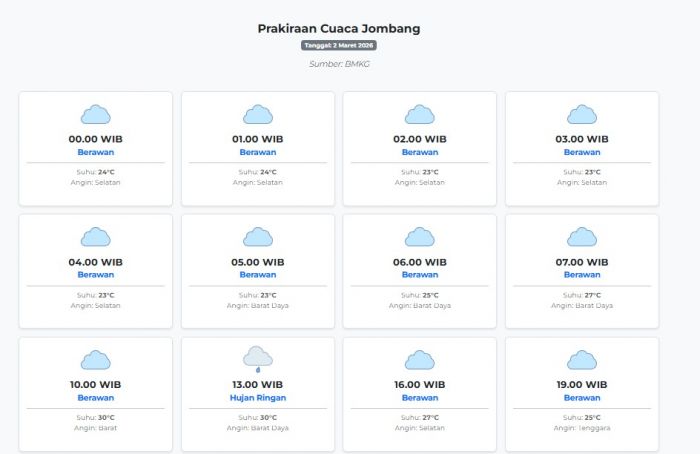Click the cloud icon for 00.00 WIB

[96, 115]
